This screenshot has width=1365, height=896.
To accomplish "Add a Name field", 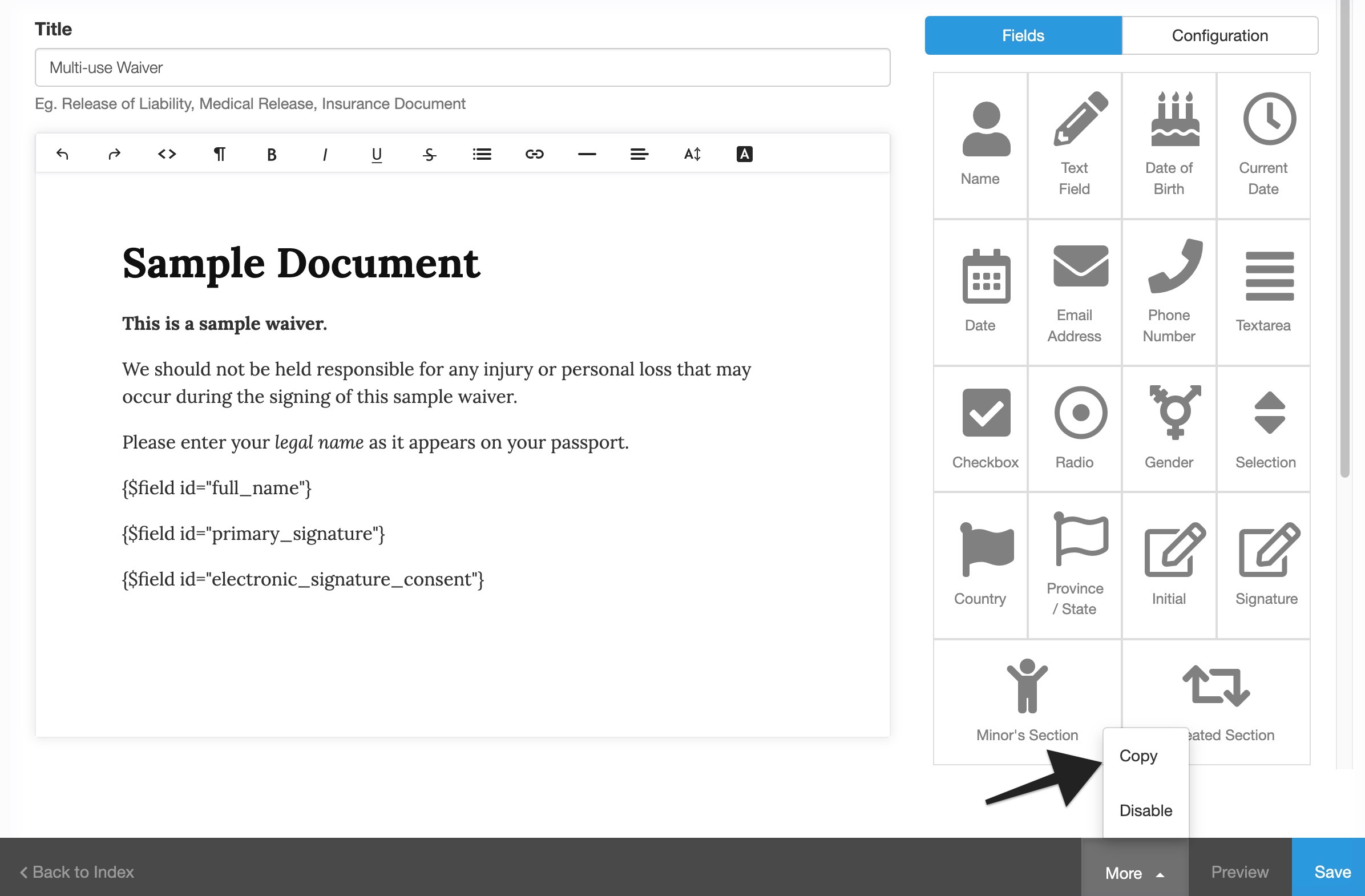I will (x=980, y=145).
